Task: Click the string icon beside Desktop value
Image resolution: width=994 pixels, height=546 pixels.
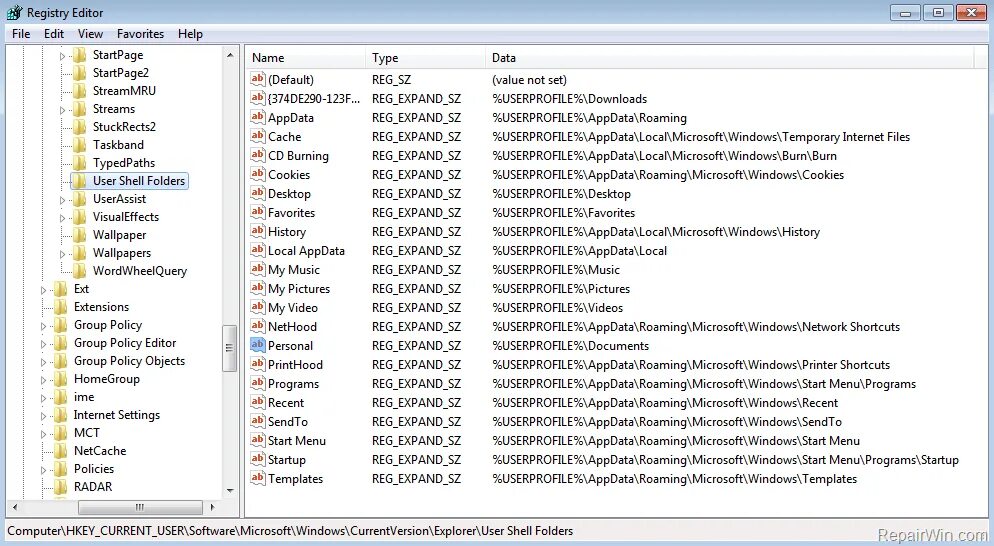Action: tap(257, 193)
